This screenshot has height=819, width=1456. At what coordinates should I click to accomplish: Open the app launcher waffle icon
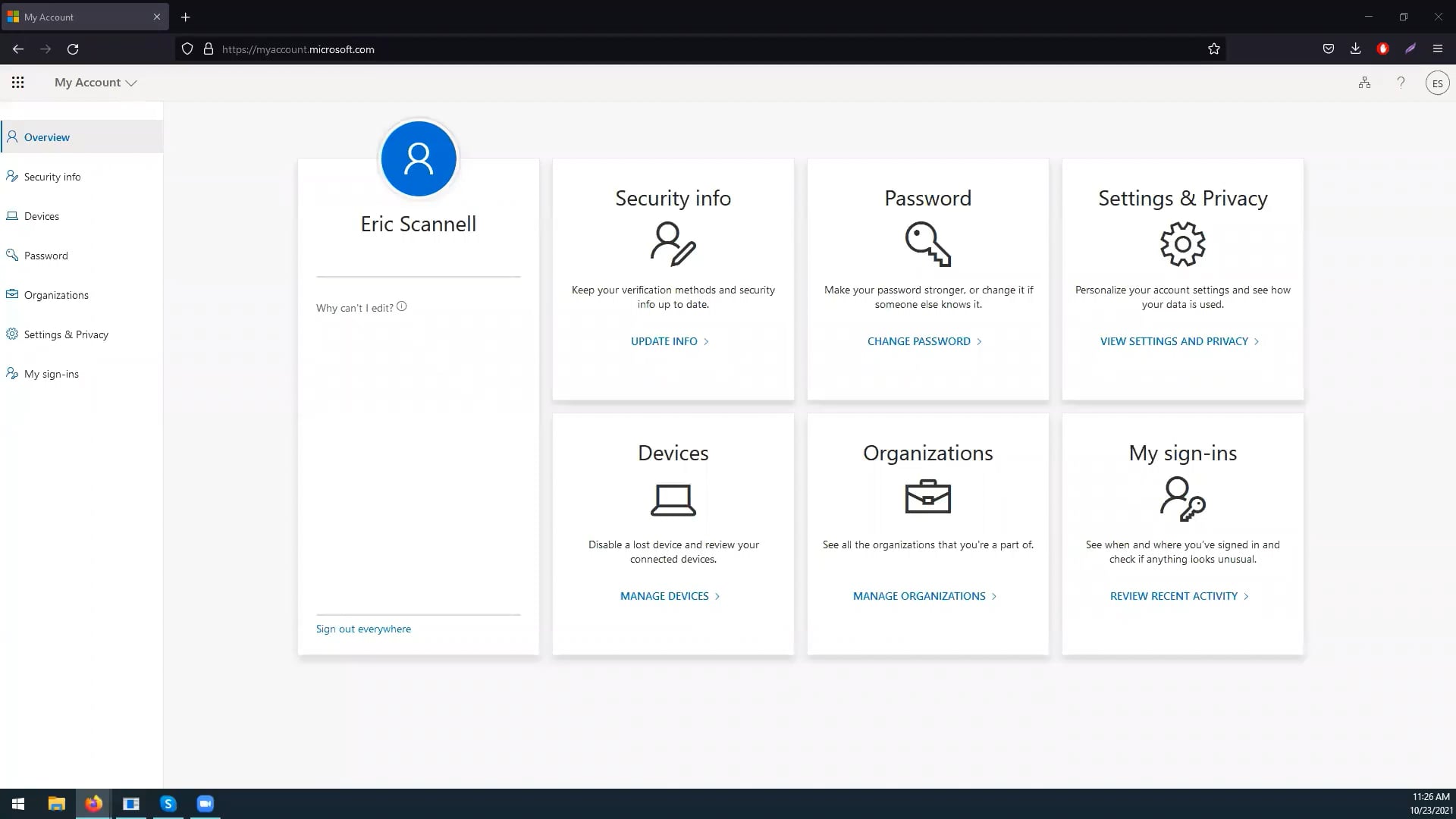(18, 82)
